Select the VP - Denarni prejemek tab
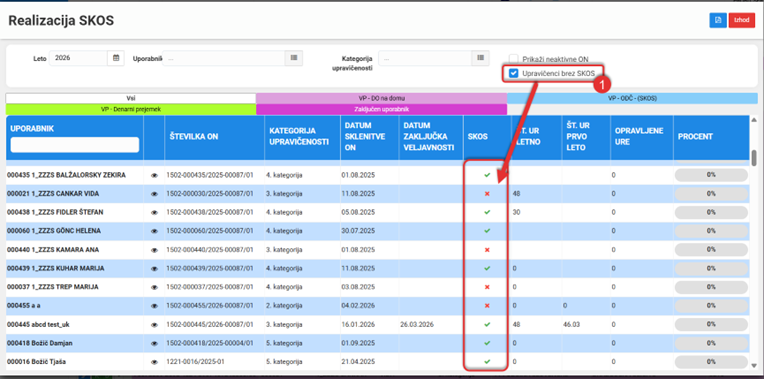Viewport: 764px width, 379px height. (131, 110)
